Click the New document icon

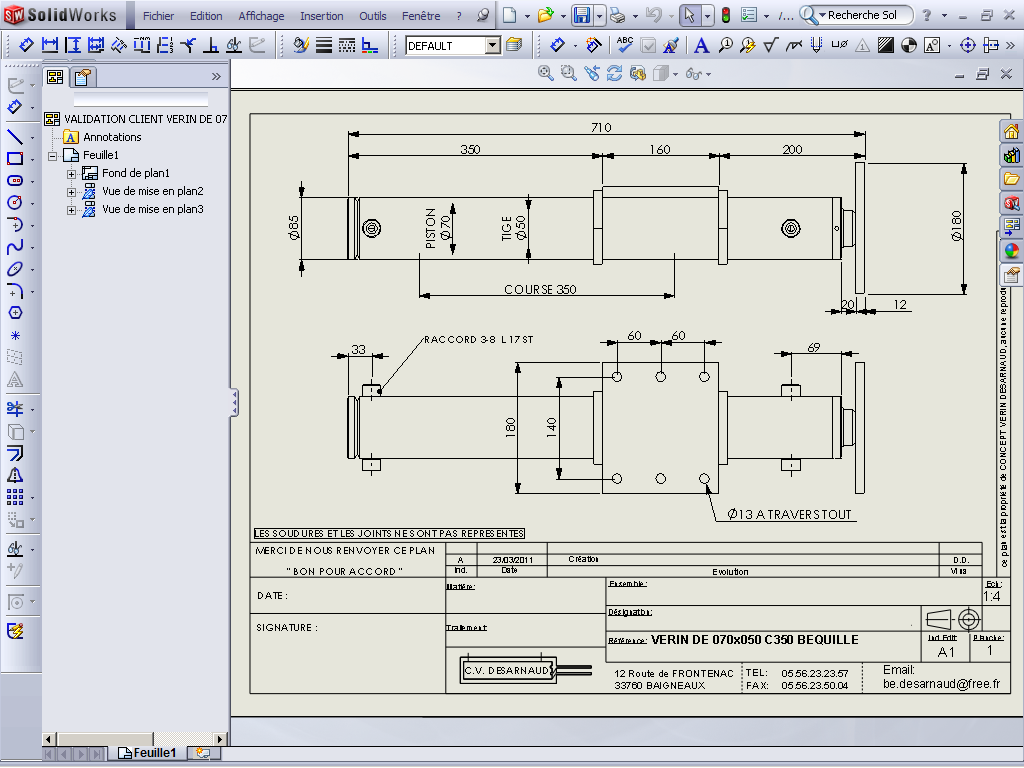[509, 15]
